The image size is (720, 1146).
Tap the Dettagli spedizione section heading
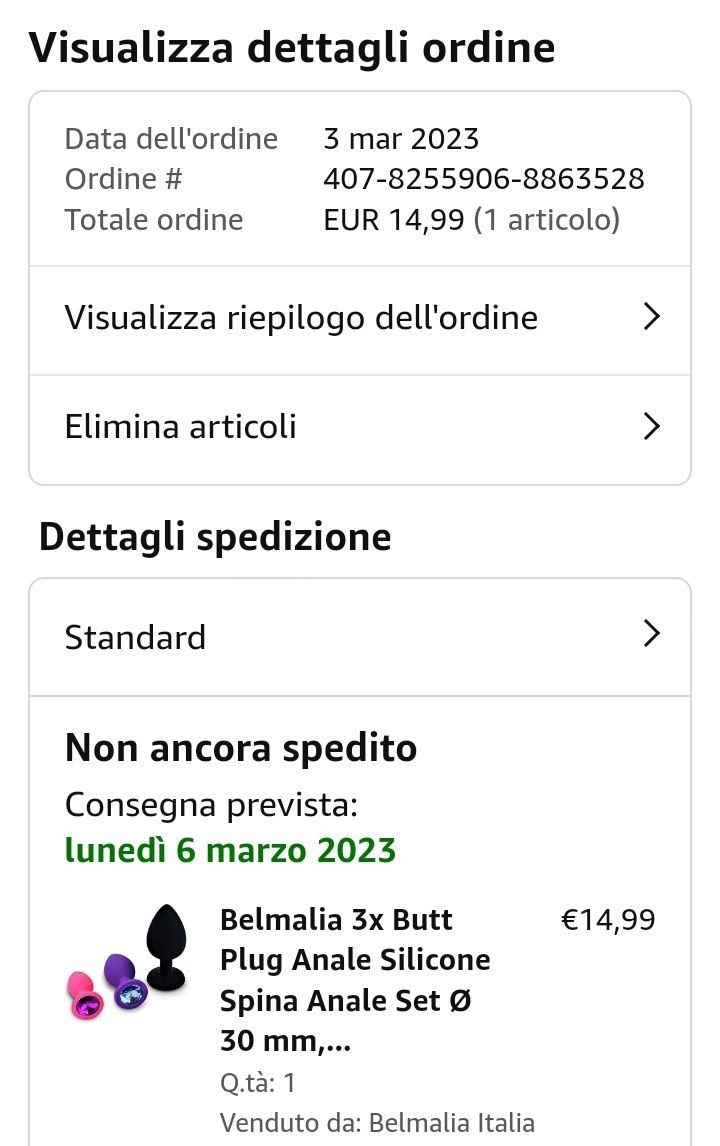(215, 537)
